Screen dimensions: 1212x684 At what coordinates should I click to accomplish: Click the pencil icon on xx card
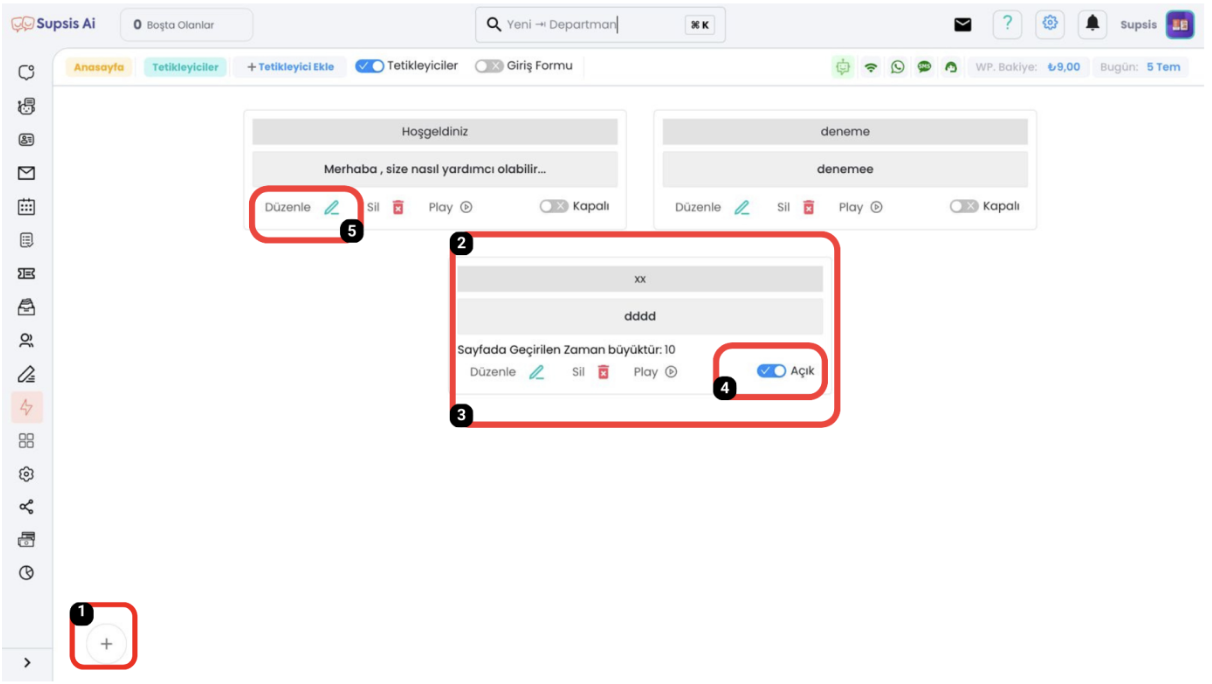[x=537, y=372]
